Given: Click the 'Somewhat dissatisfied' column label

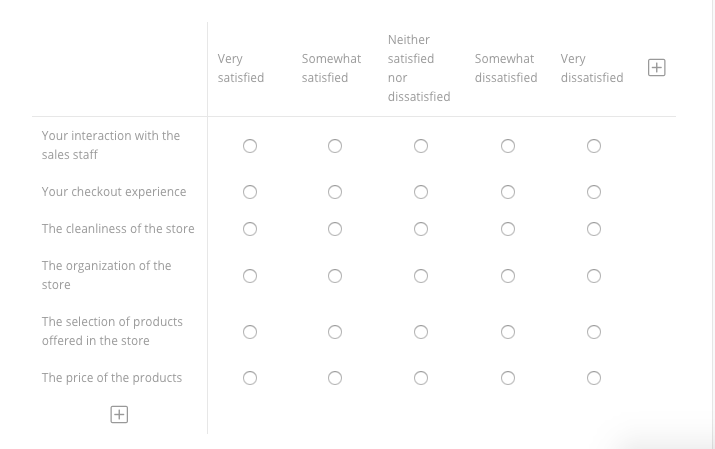Looking at the screenshot, I should (x=505, y=68).
